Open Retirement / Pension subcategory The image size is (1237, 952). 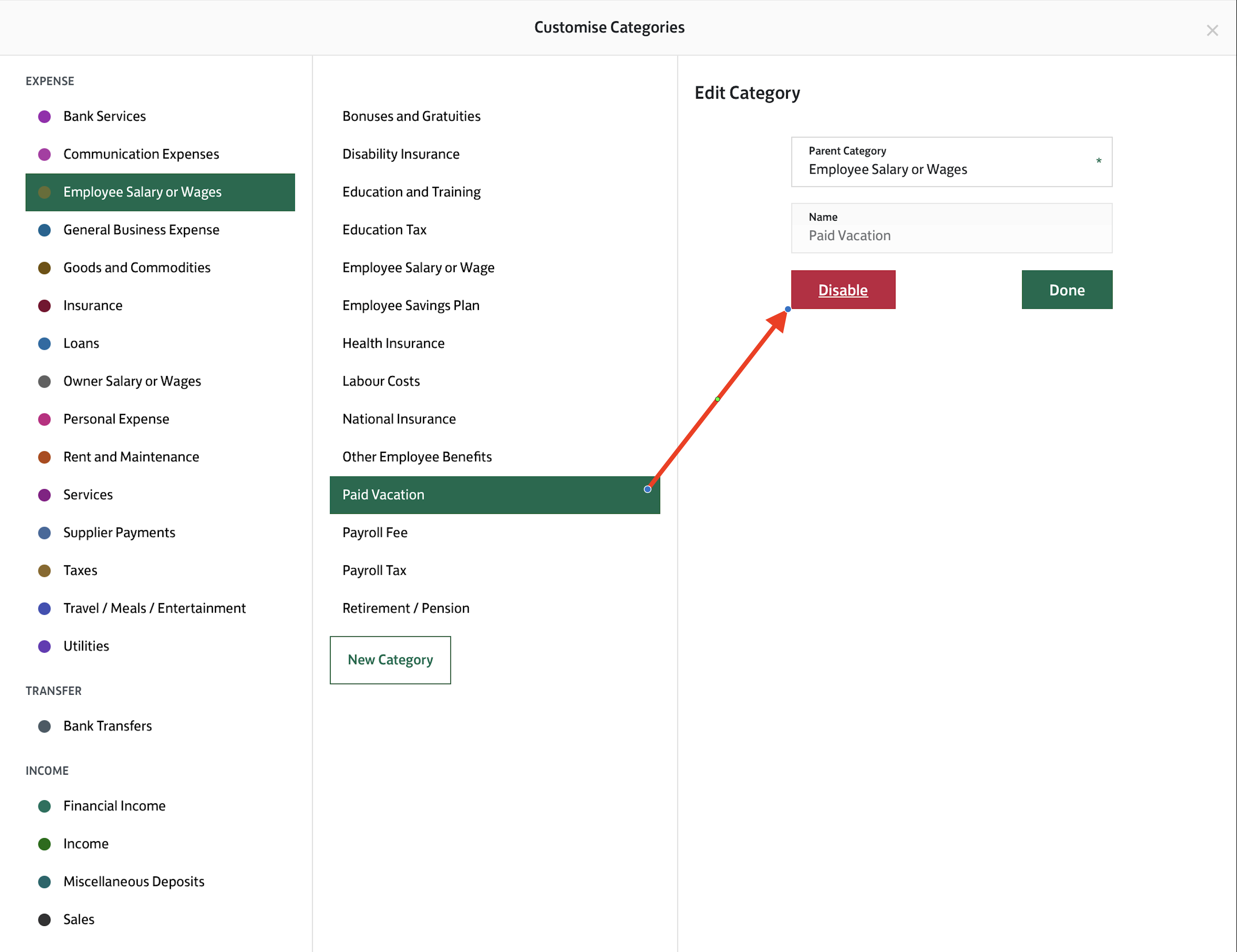494,608
